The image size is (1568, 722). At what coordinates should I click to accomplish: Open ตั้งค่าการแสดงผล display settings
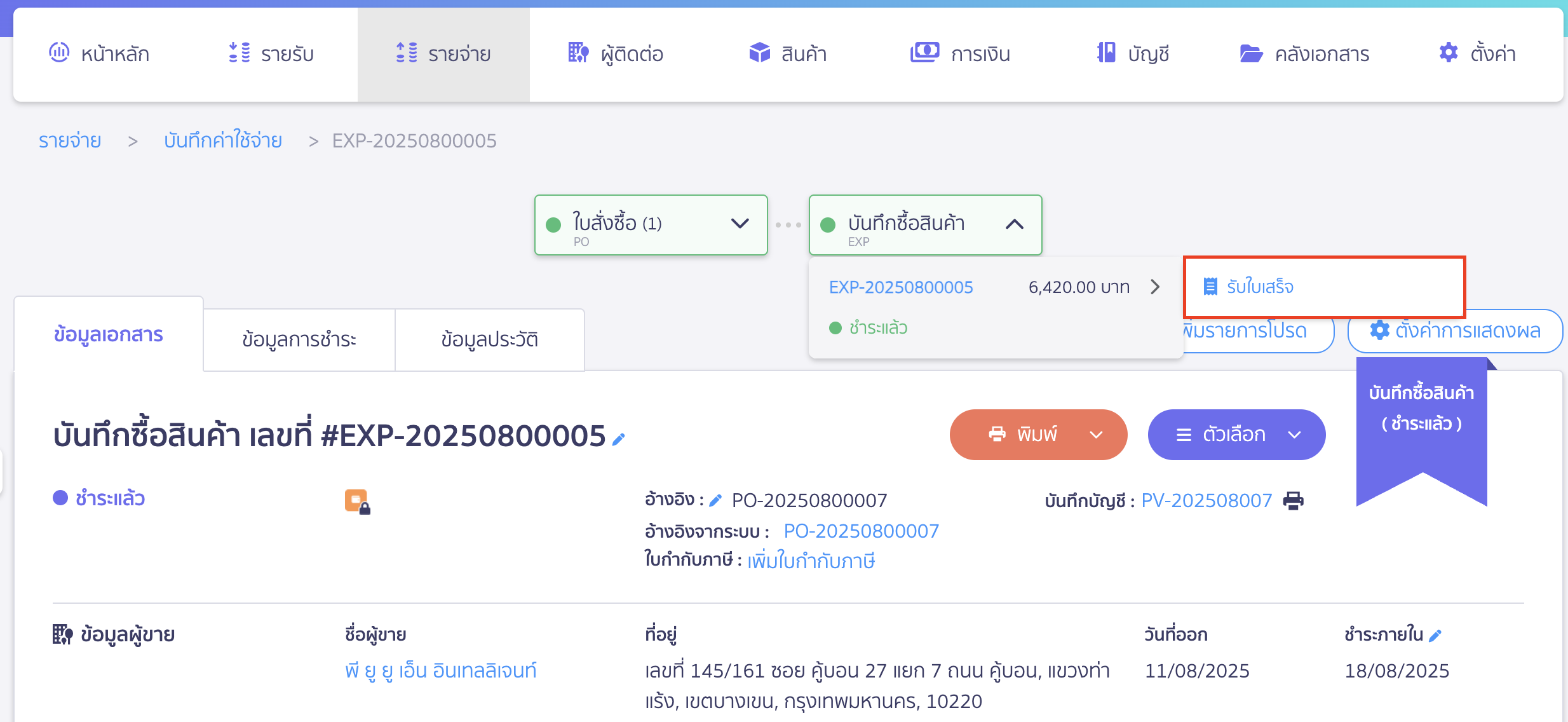pos(1455,330)
